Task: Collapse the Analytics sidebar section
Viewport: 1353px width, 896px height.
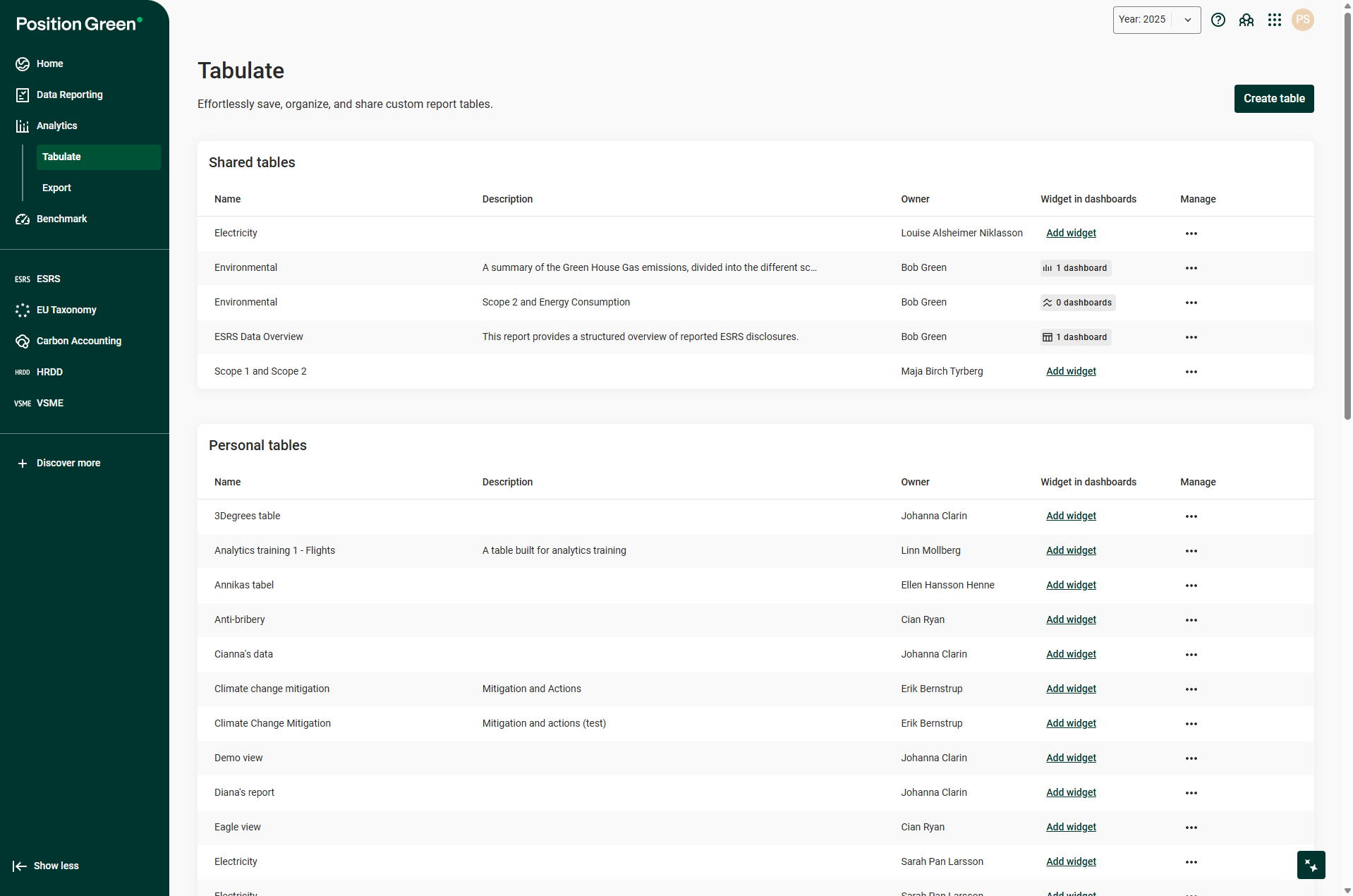Action: (x=56, y=126)
